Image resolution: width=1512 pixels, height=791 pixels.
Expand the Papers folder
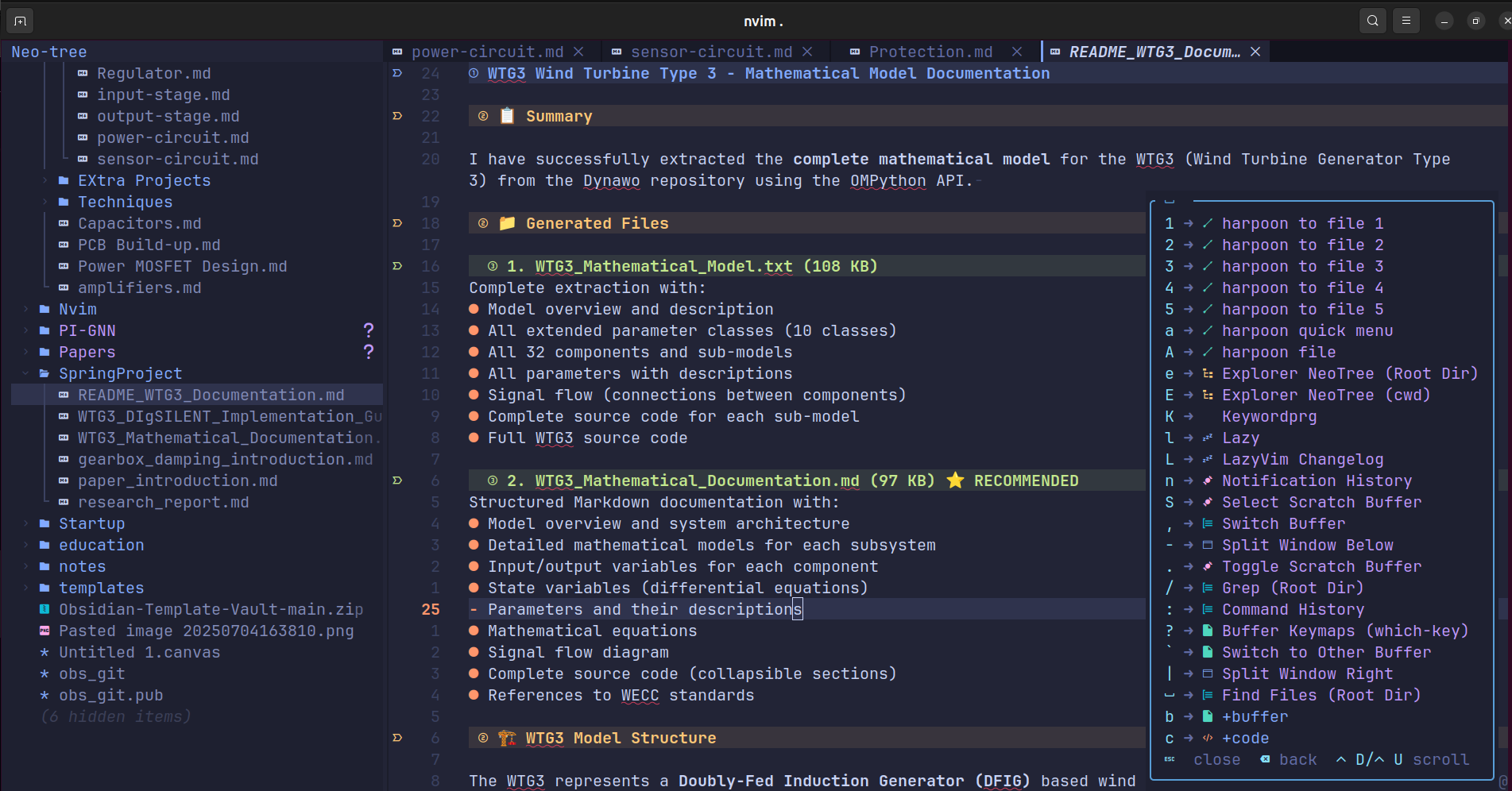(x=26, y=352)
